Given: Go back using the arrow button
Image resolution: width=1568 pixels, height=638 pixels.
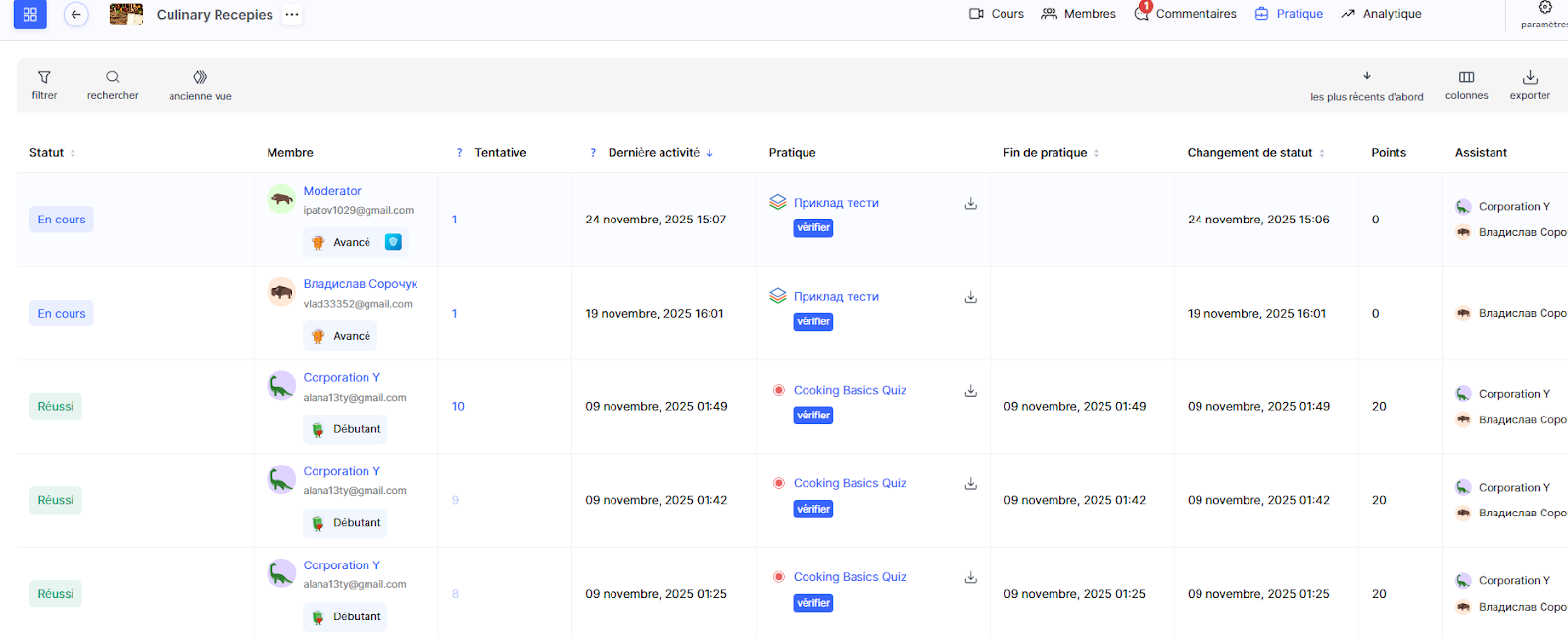Looking at the screenshot, I should click(x=75, y=15).
